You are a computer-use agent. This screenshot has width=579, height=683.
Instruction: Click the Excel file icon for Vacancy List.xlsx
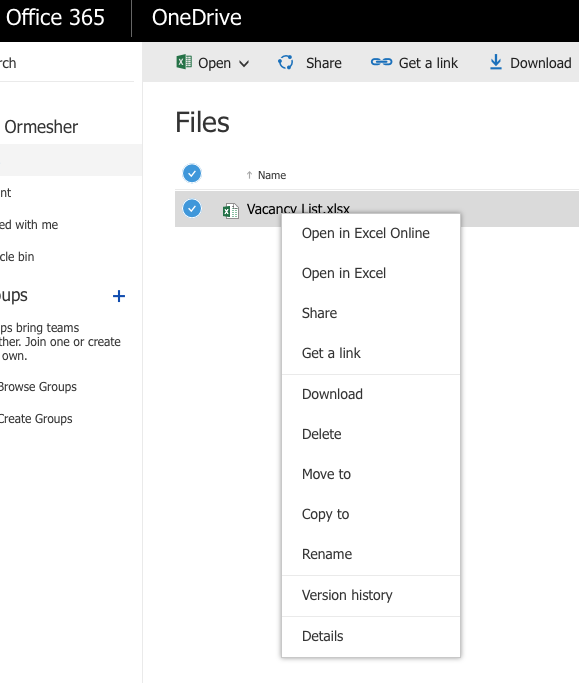[230, 211]
